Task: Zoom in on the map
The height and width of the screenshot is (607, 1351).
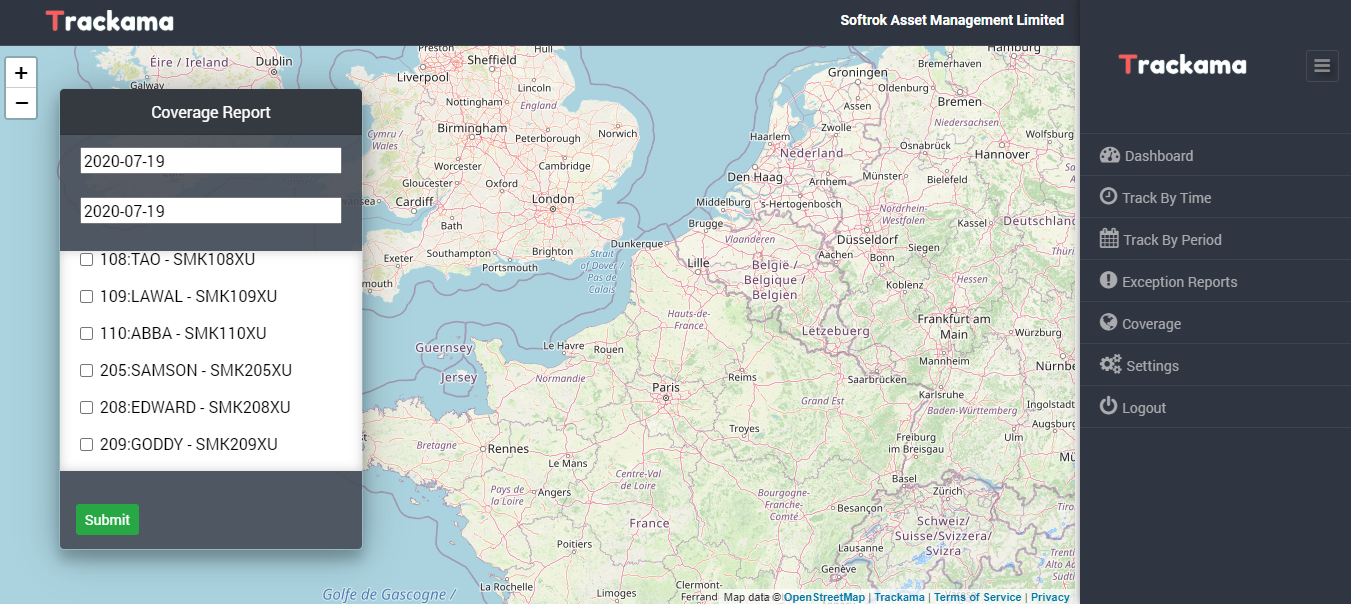Action: 21,73
